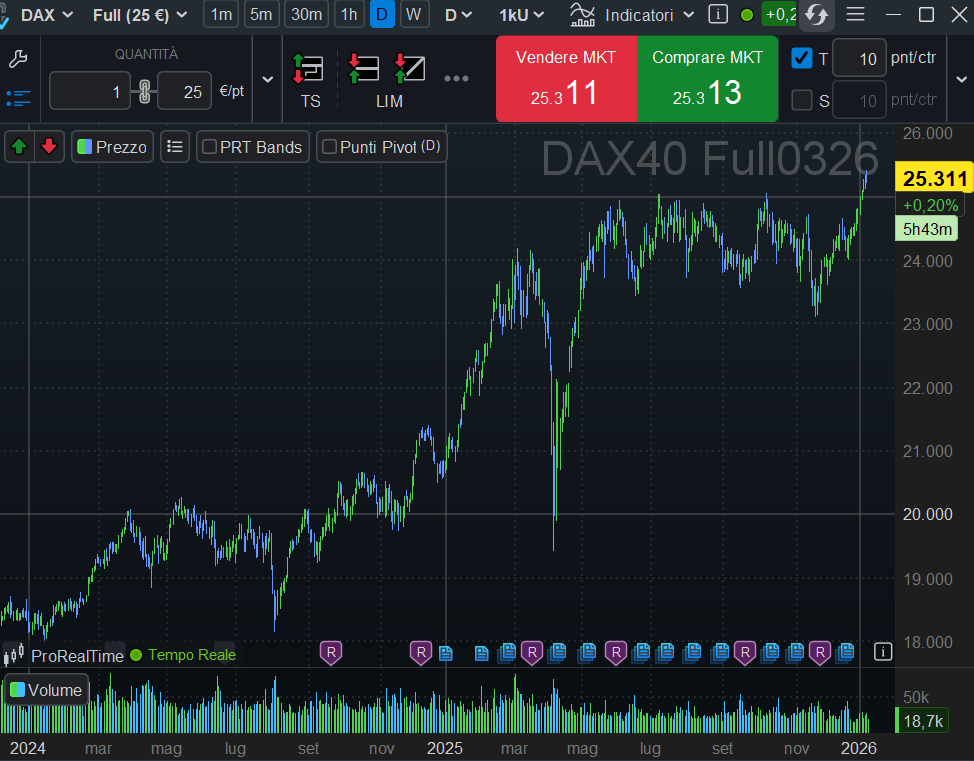Click the wrench settings icon
974x761 pixels.
(x=17, y=59)
